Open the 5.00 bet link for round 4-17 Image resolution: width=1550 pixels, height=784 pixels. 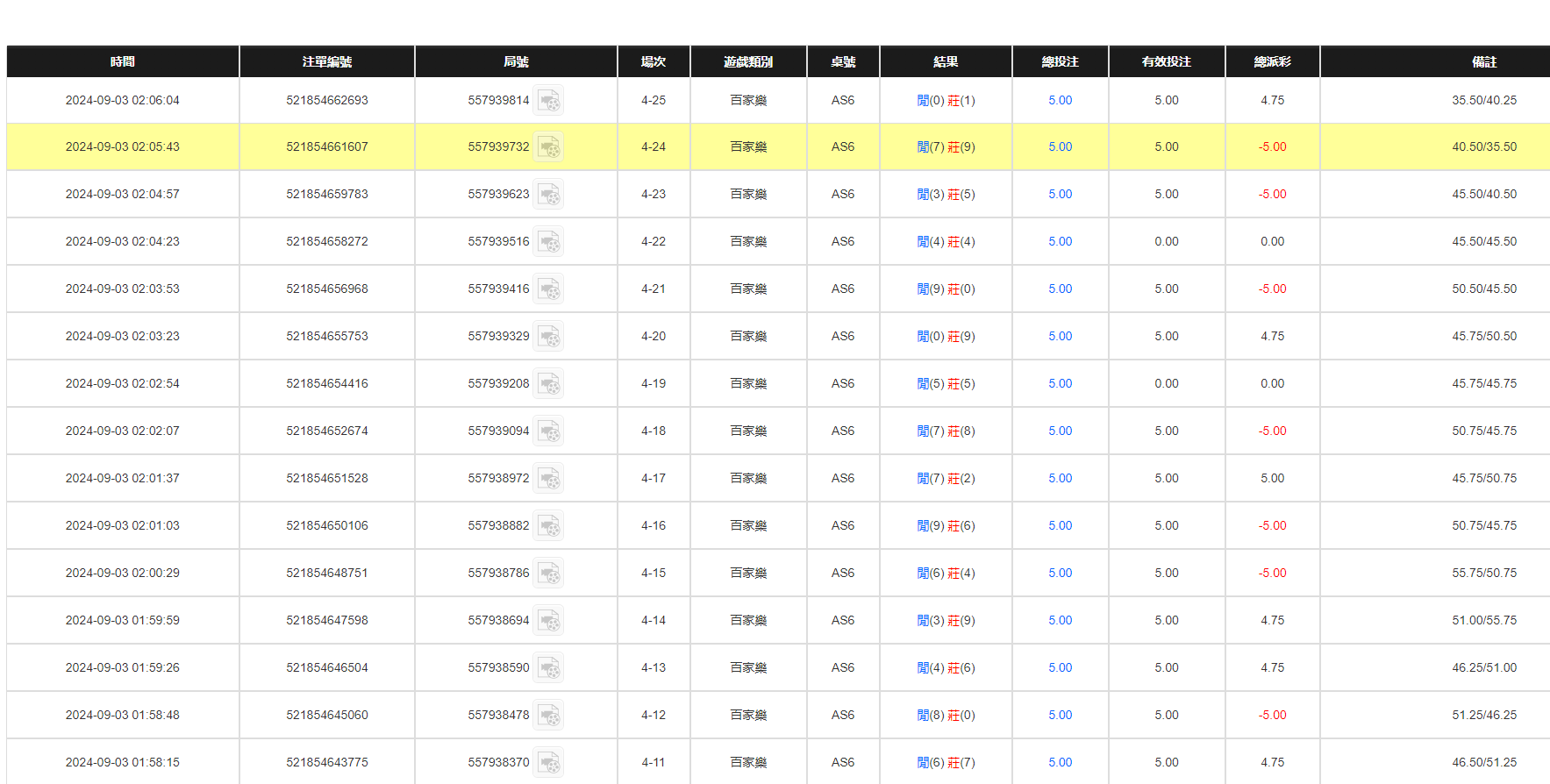click(1060, 479)
